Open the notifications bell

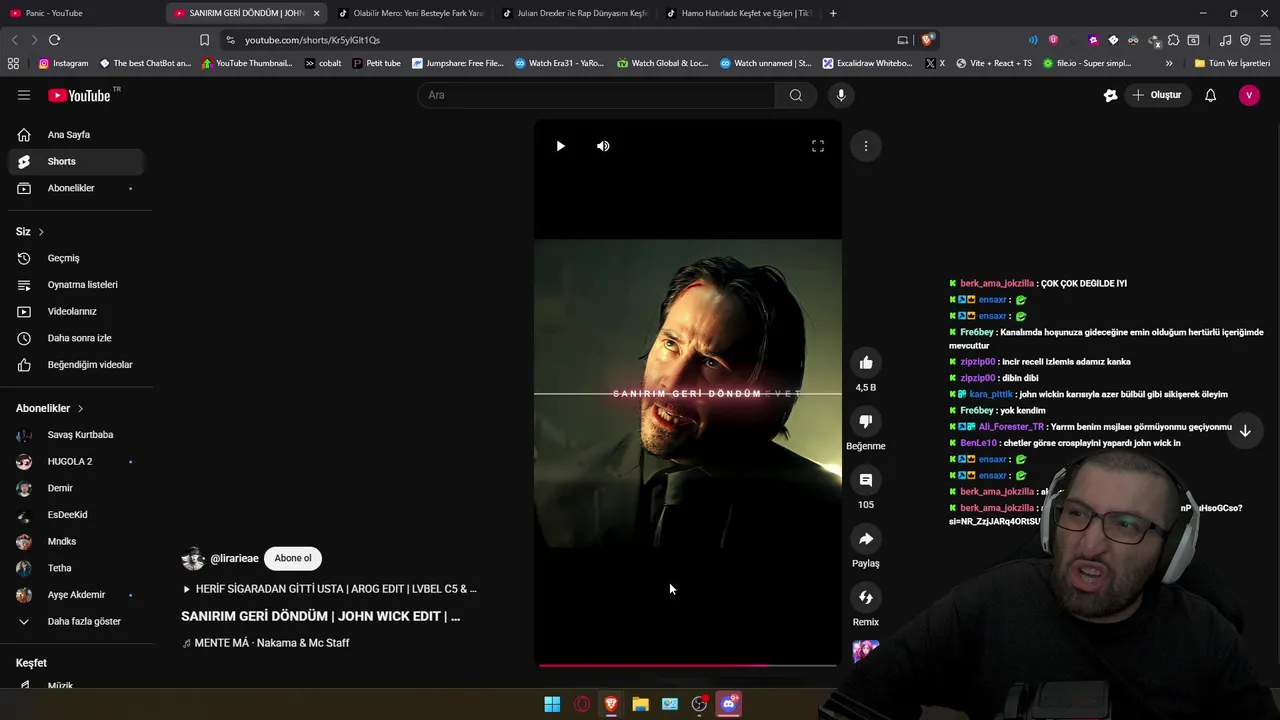coord(1210,95)
